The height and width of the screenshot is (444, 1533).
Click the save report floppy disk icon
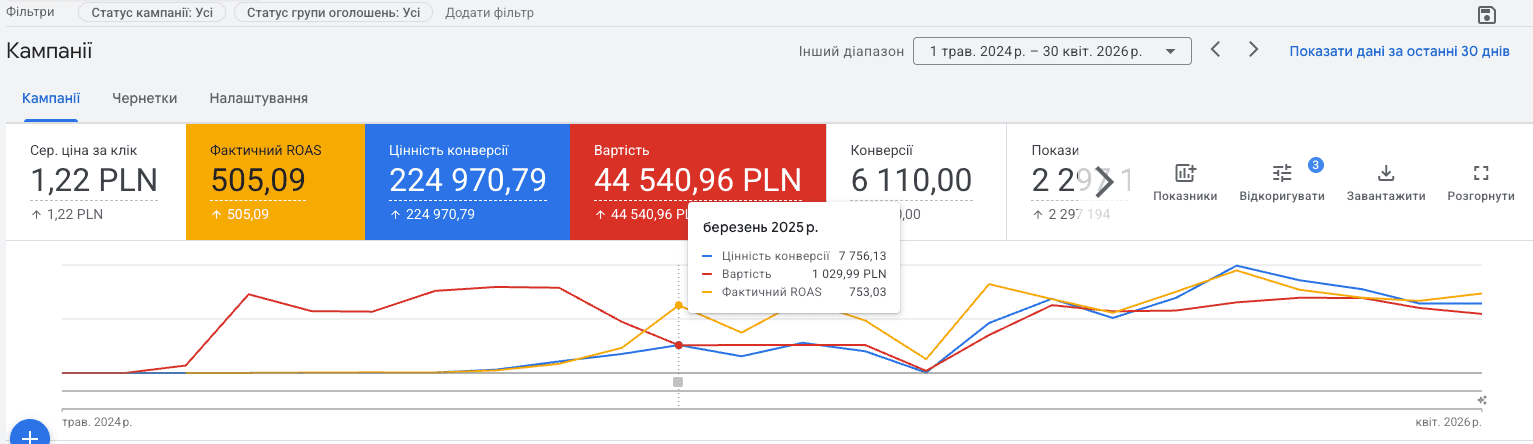click(x=1486, y=14)
